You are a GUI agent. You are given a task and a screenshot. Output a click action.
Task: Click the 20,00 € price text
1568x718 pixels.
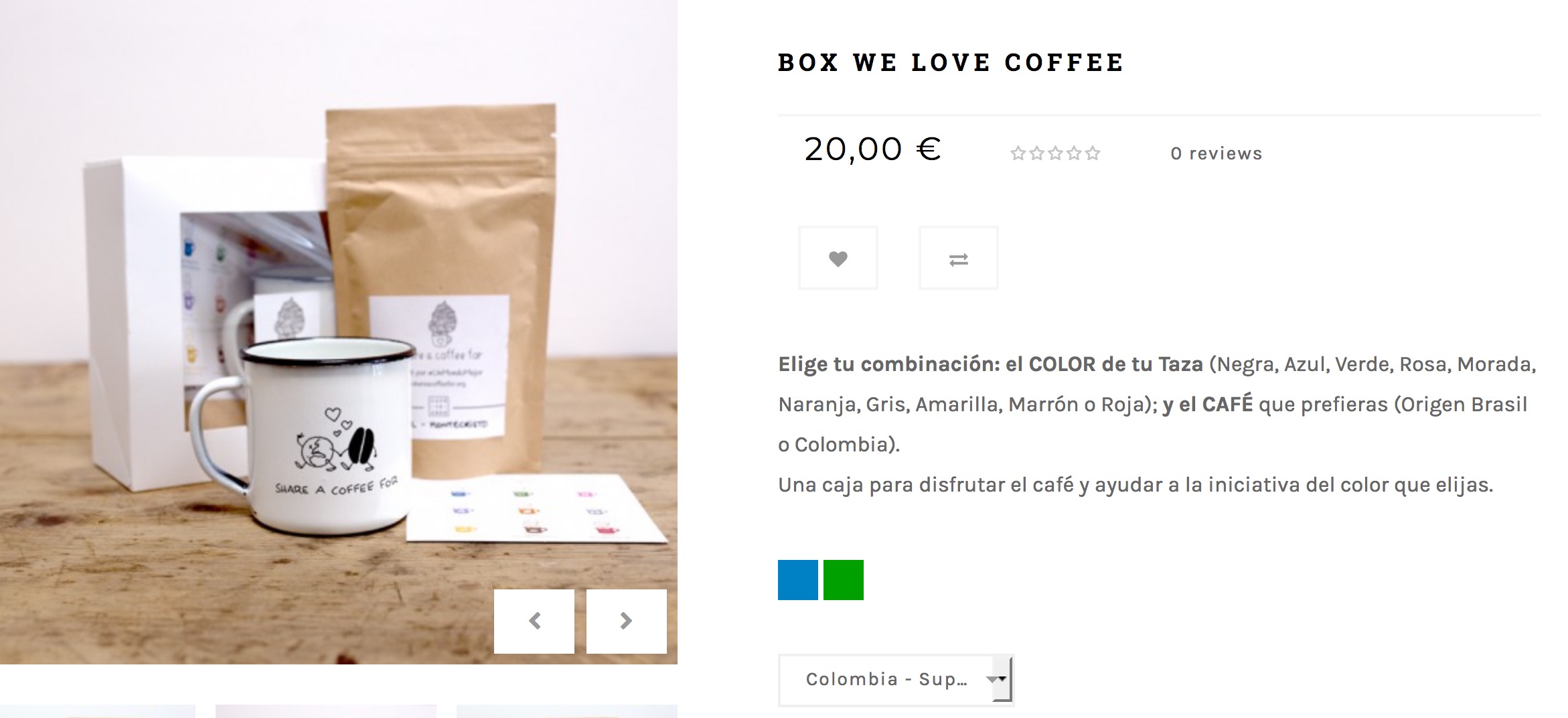pyautogui.click(x=873, y=149)
